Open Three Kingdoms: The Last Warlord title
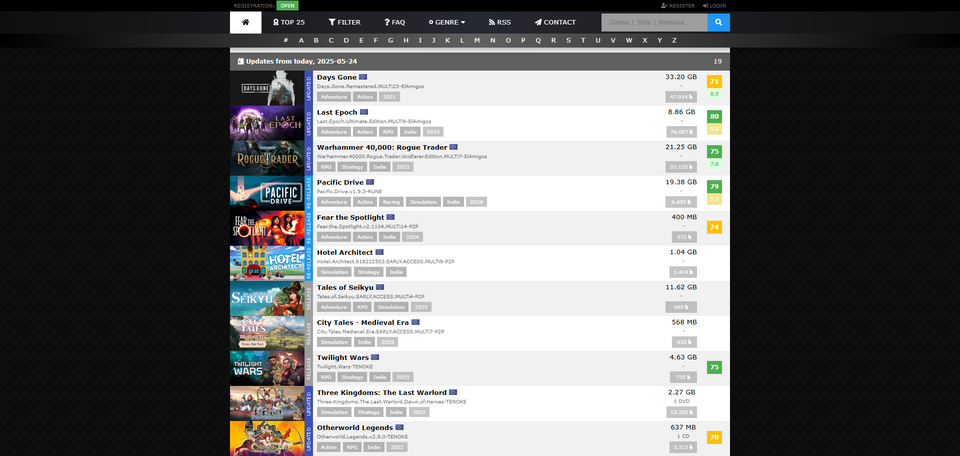Screen dimensions: 960x456 coord(382,392)
